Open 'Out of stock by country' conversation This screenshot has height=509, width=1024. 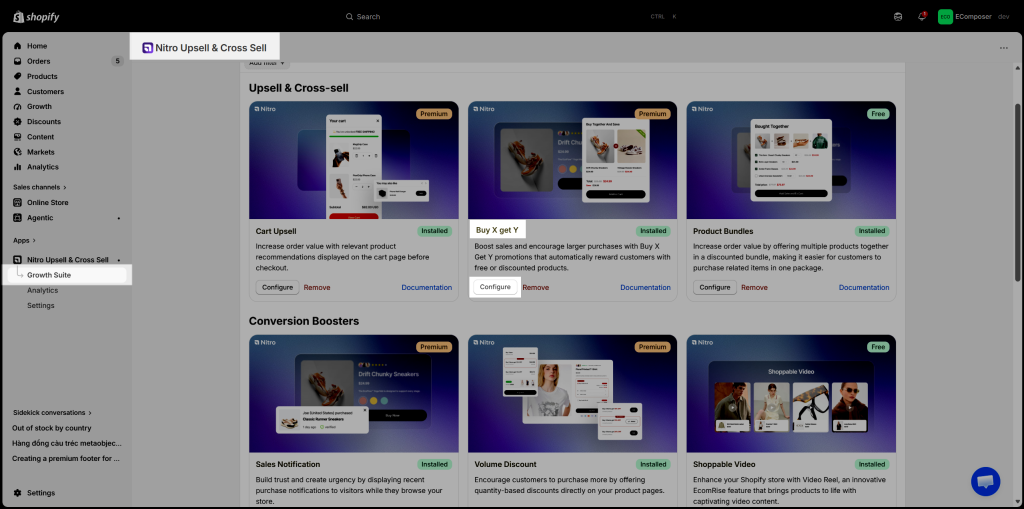pos(52,428)
